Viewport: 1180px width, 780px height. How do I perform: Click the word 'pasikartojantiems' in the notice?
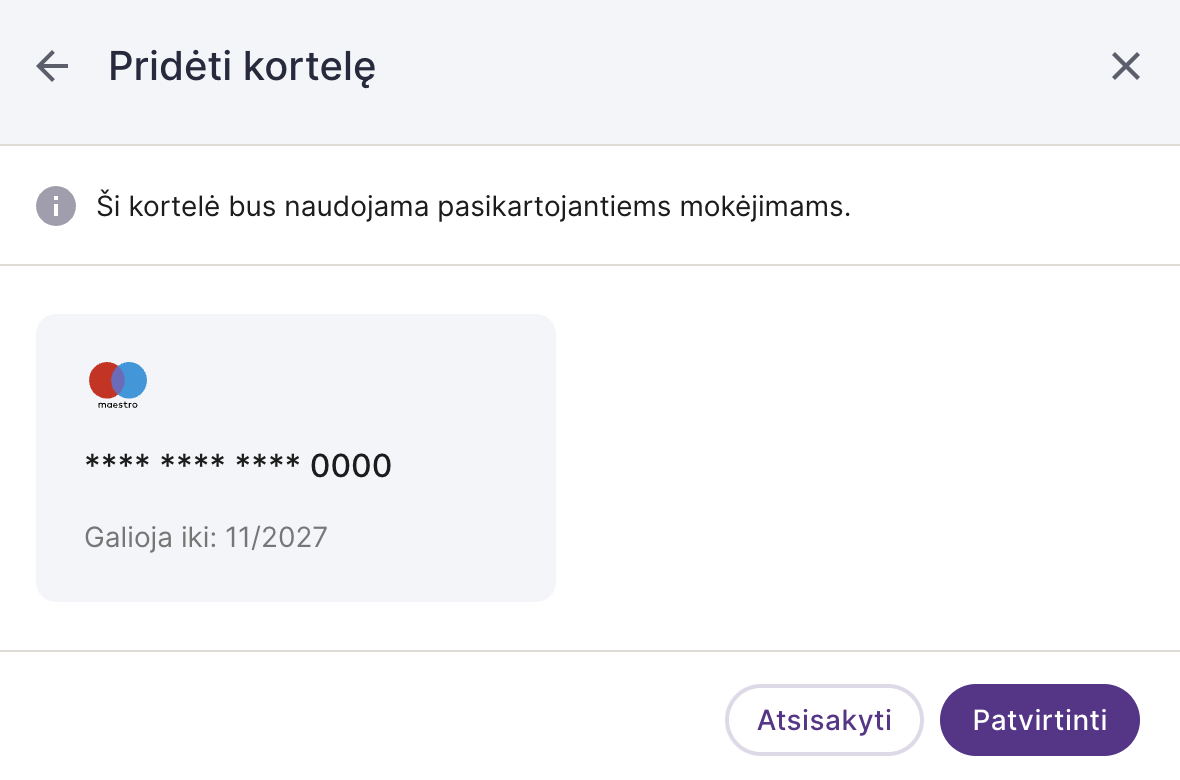coord(554,207)
